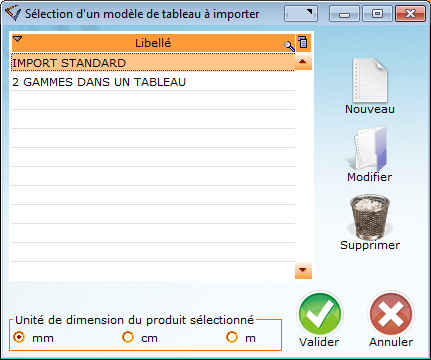Open the title bar dropdown button
Viewport: 431px width, 360px height.
[301, 14]
